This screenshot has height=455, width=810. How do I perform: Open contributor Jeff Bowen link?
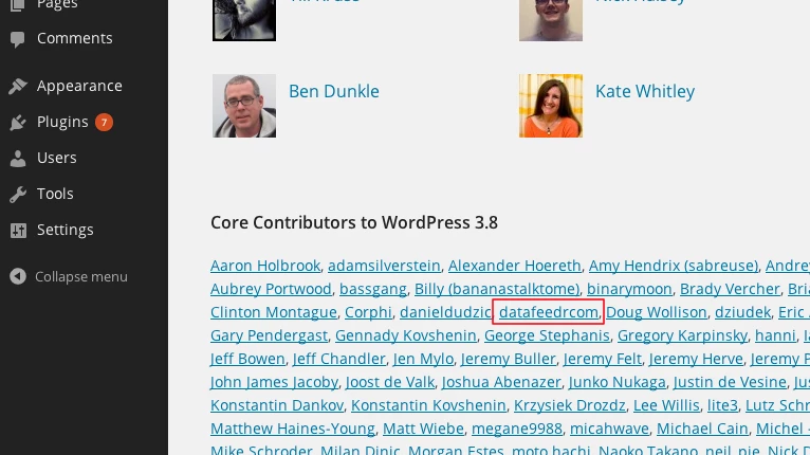[247, 358]
